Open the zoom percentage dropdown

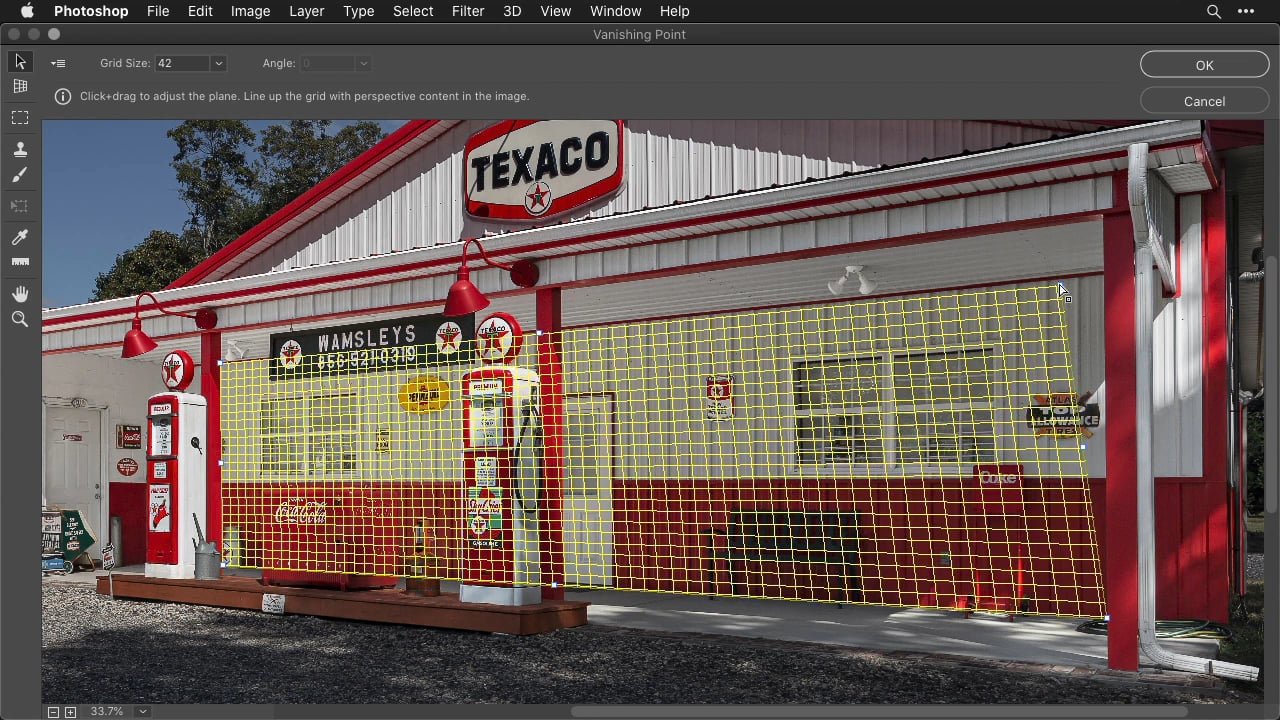click(143, 712)
